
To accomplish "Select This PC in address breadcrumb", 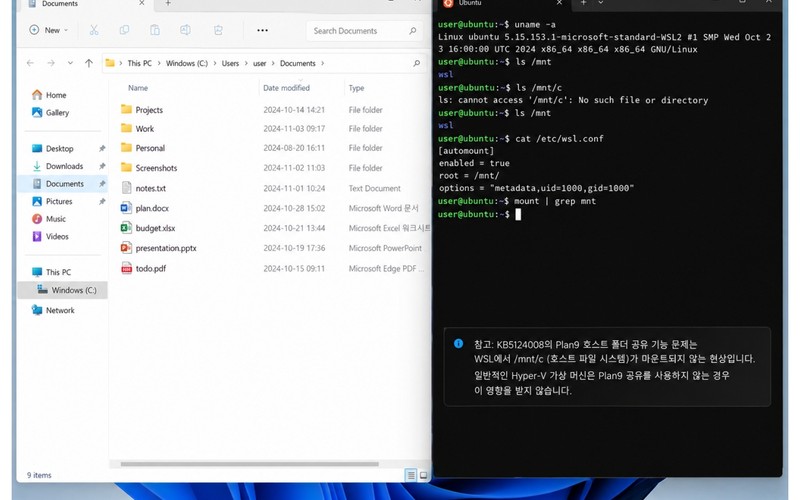I will coord(139,63).
